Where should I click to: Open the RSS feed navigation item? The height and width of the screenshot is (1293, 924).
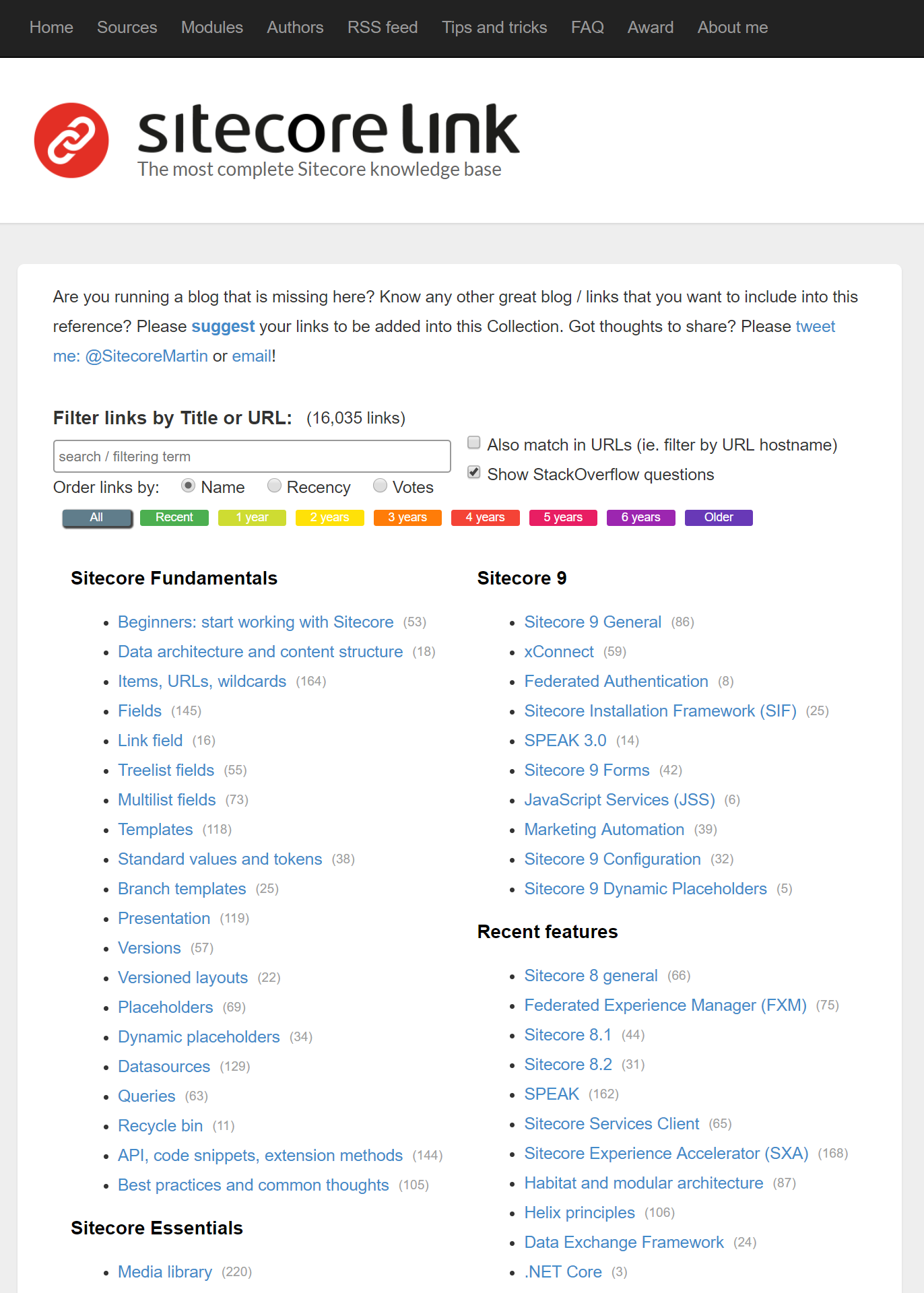pos(382,28)
